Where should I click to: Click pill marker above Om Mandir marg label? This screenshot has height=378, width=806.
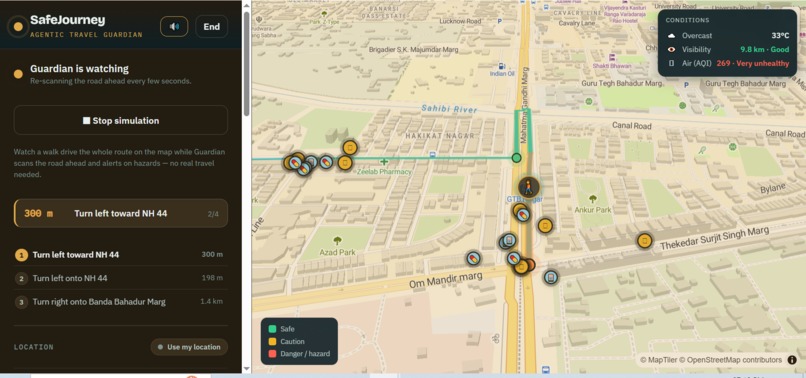click(x=473, y=258)
